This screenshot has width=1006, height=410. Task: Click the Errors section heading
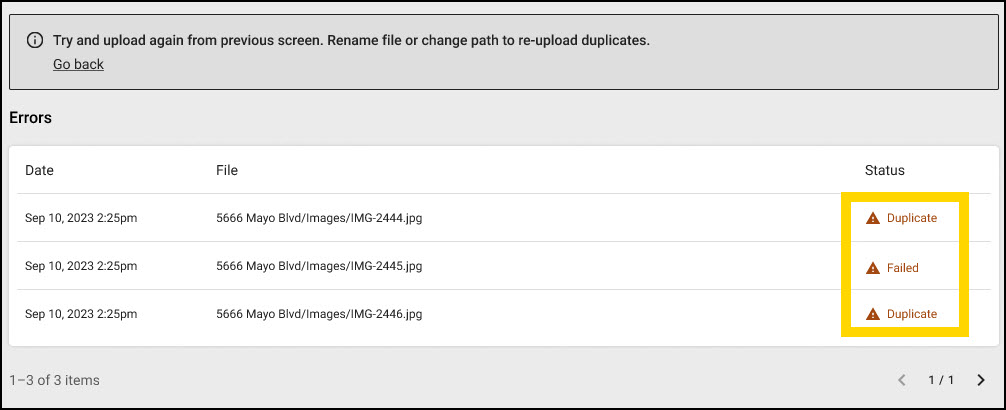(x=30, y=118)
